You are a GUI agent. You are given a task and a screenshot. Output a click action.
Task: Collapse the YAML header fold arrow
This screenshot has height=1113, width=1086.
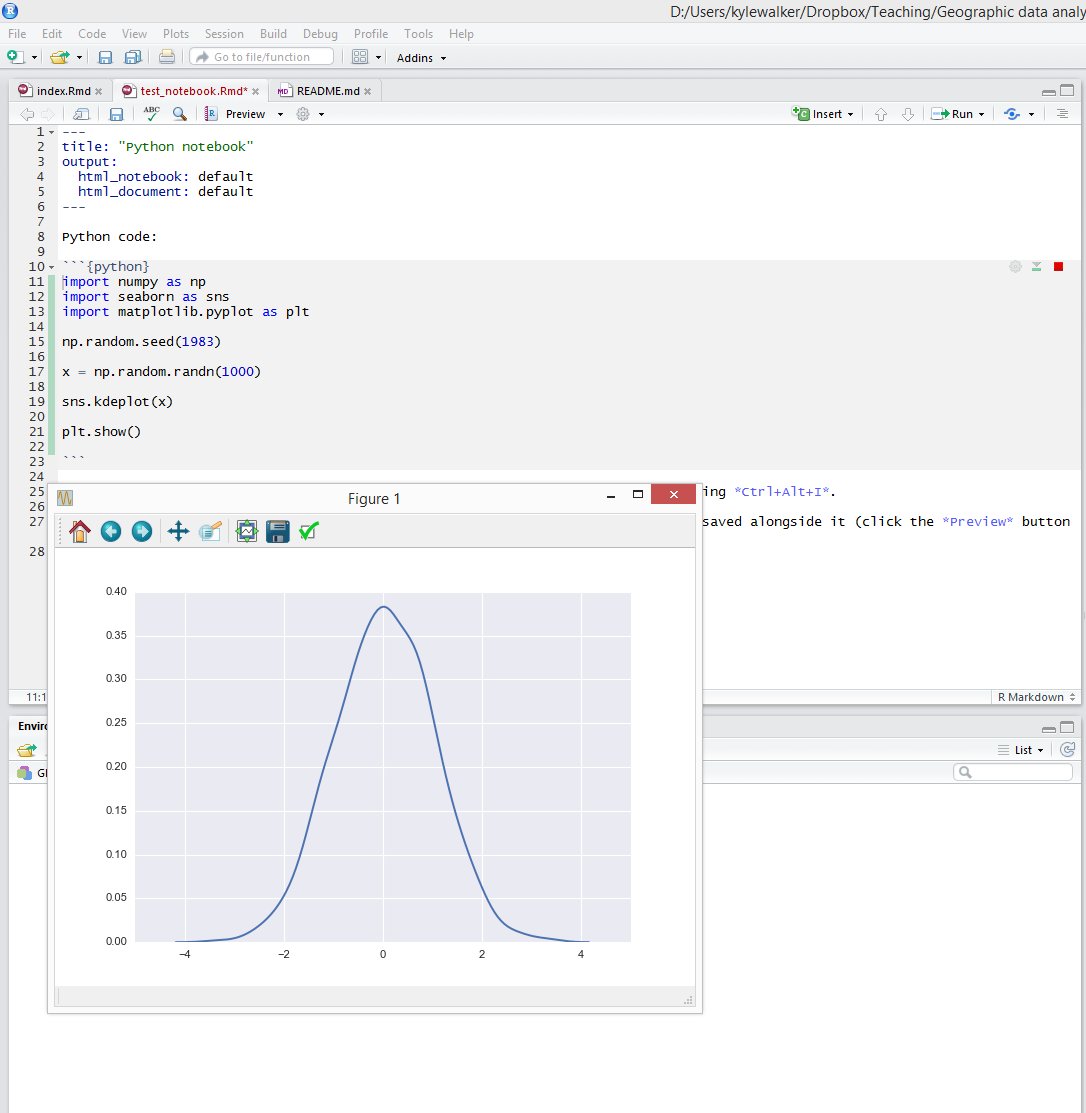click(x=51, y=132)
